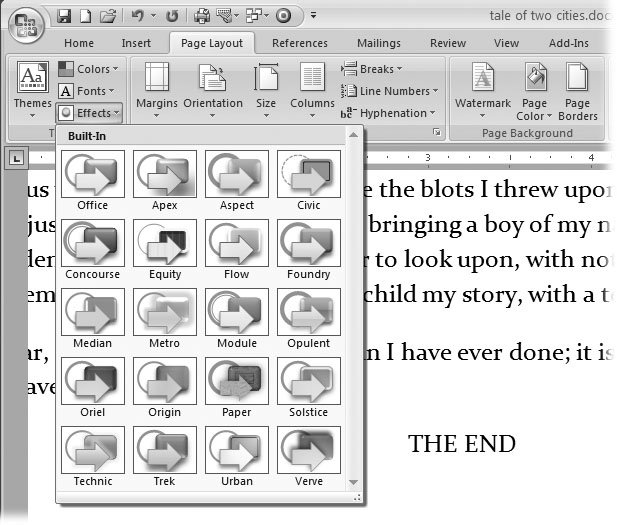The height and width of the screenshot is (525, 617).
Task: Open the Columns menu
Action: (x=312, y=90)
